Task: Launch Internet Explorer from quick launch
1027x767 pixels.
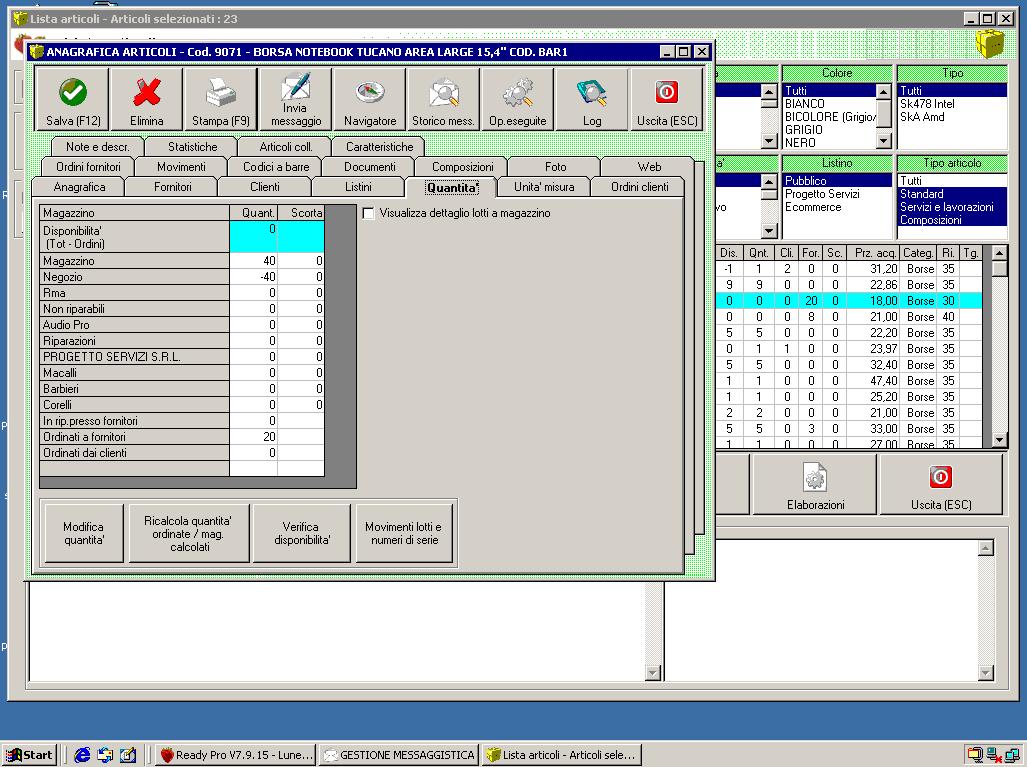Action: coord(82,755)
